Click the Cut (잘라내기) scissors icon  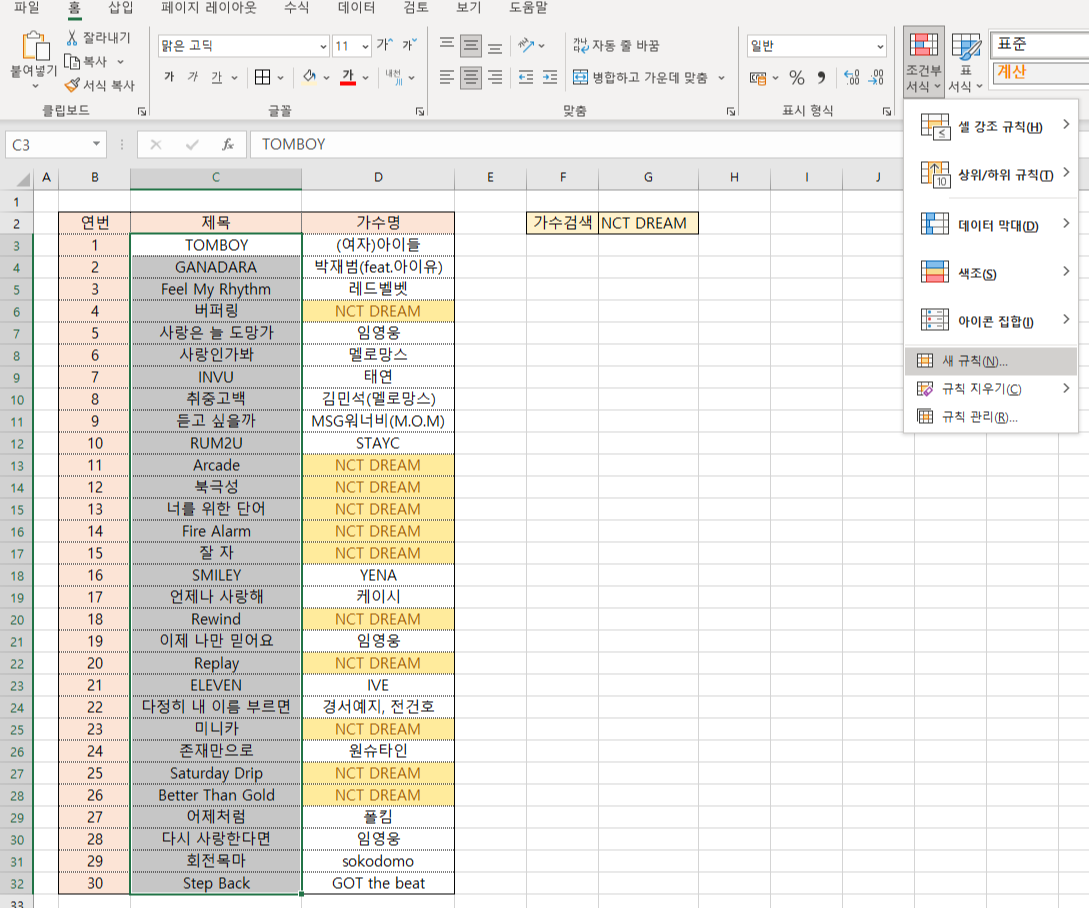[x=72, y=38]
